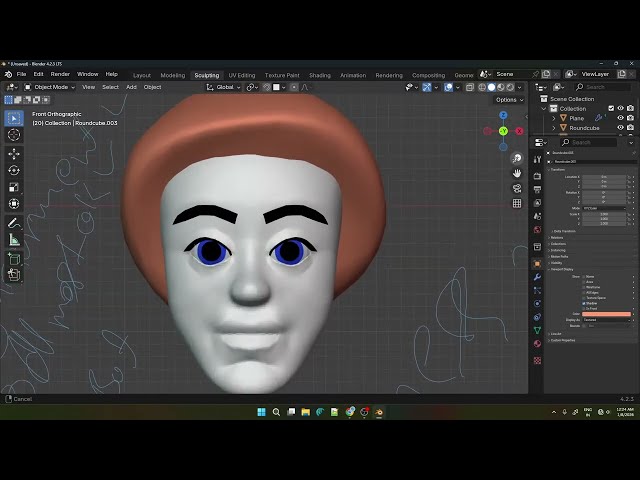The width and height of the screenshot is (640, 480).
Task: Toggle viewport overlays button
Action: click(448, 87)
